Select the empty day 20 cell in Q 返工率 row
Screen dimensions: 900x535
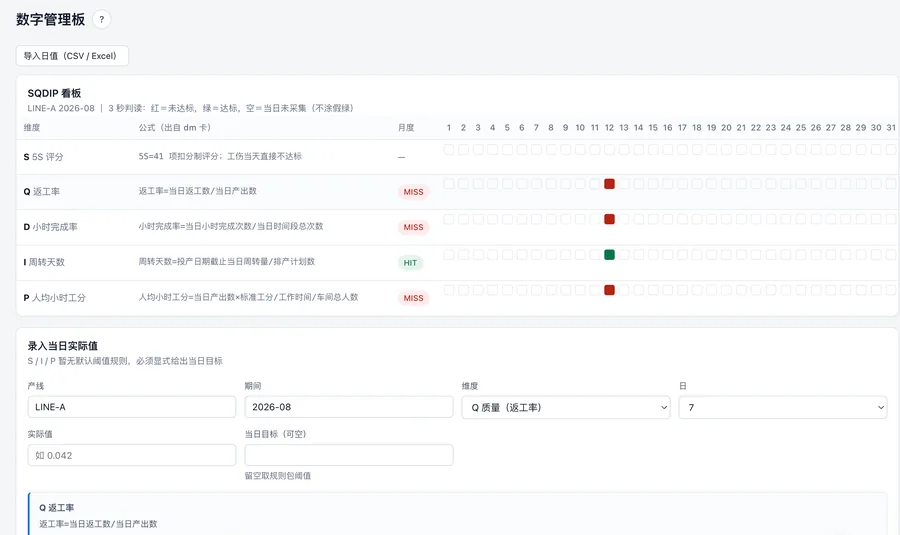click(727, 184)
